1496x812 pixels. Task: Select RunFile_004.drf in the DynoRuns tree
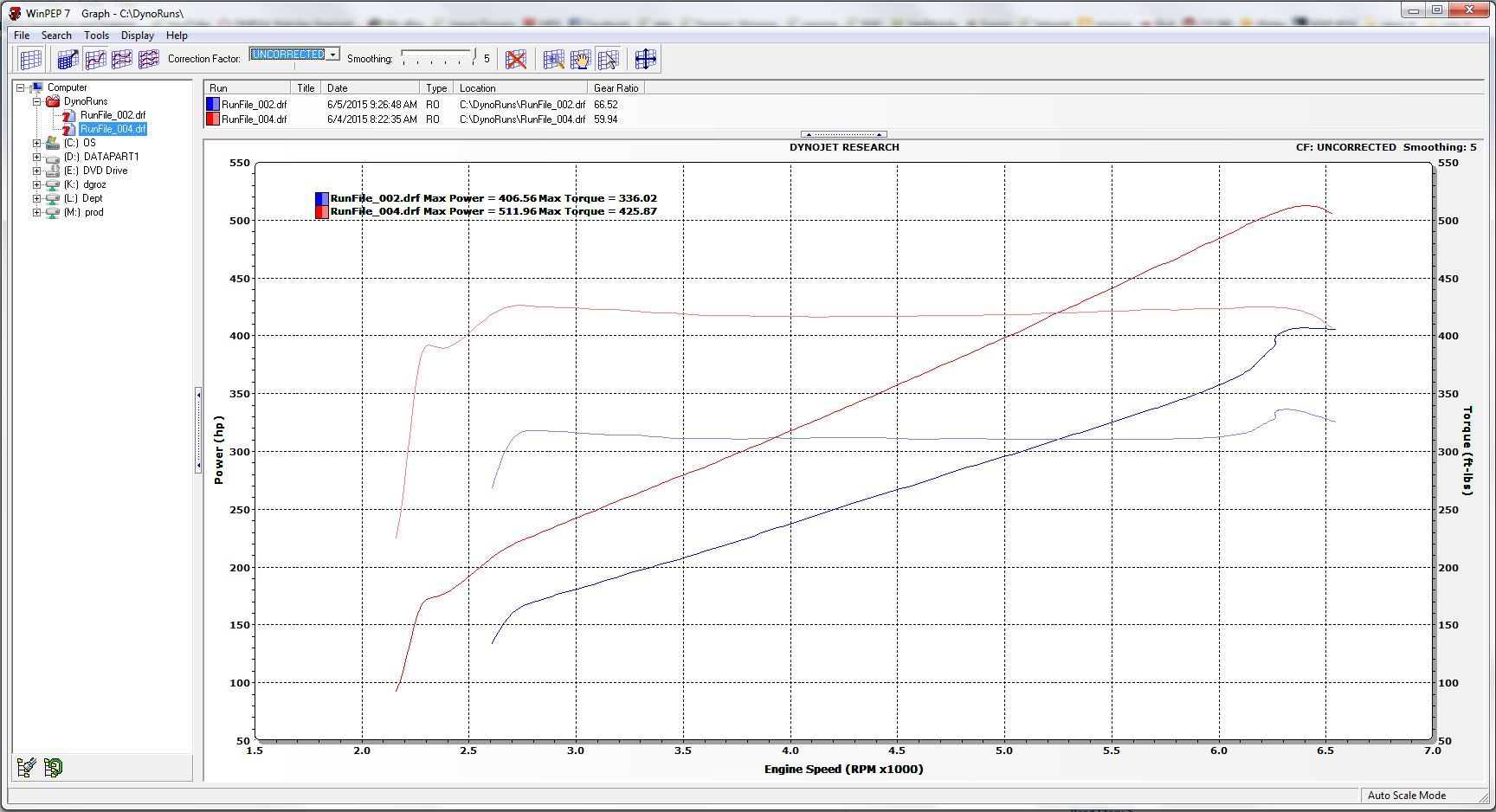coord(113,129)
